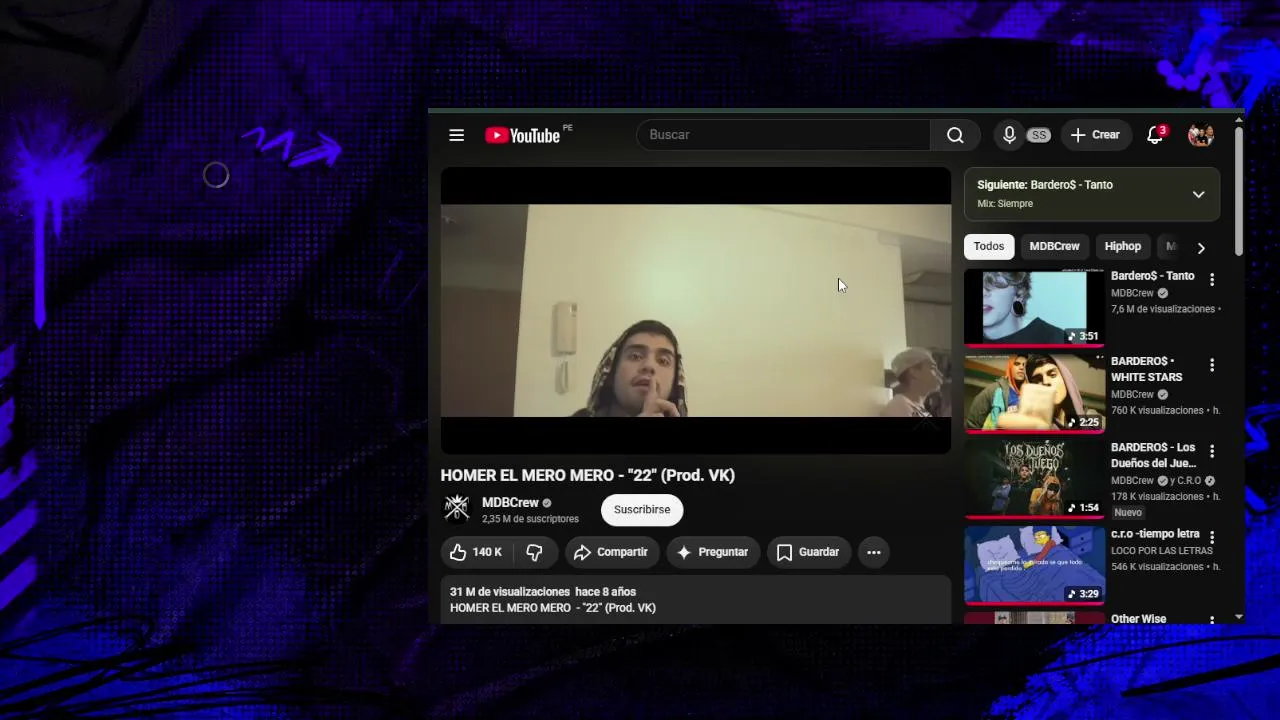1280x720 pixels.
Task: Open options for BARDERO$ - WHITE STARS
Action: click(x=1212, y=366)
